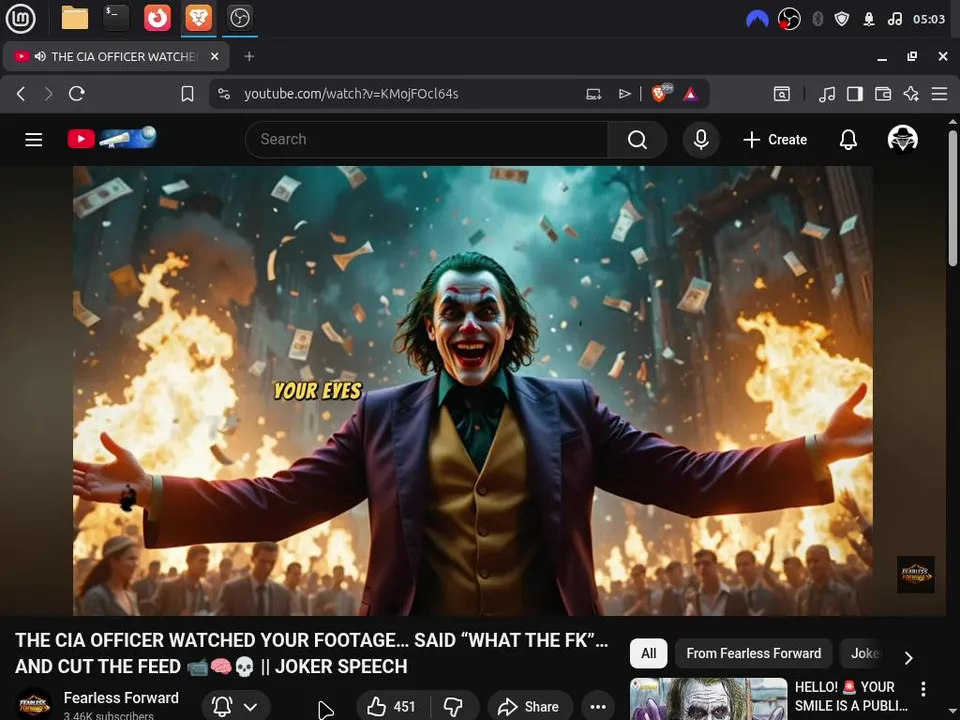Open Brave Rewards triangle icon

coord(690,94)
